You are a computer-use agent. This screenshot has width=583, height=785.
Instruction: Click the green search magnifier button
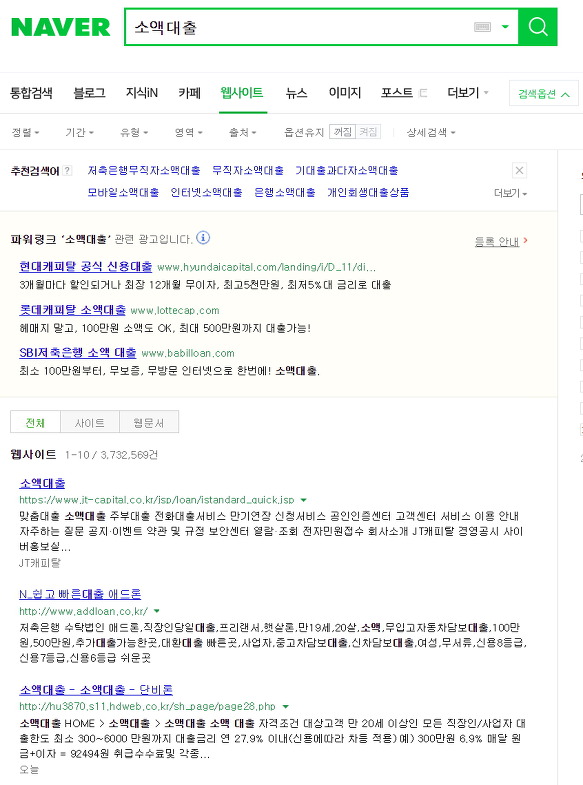click(537, 27)
